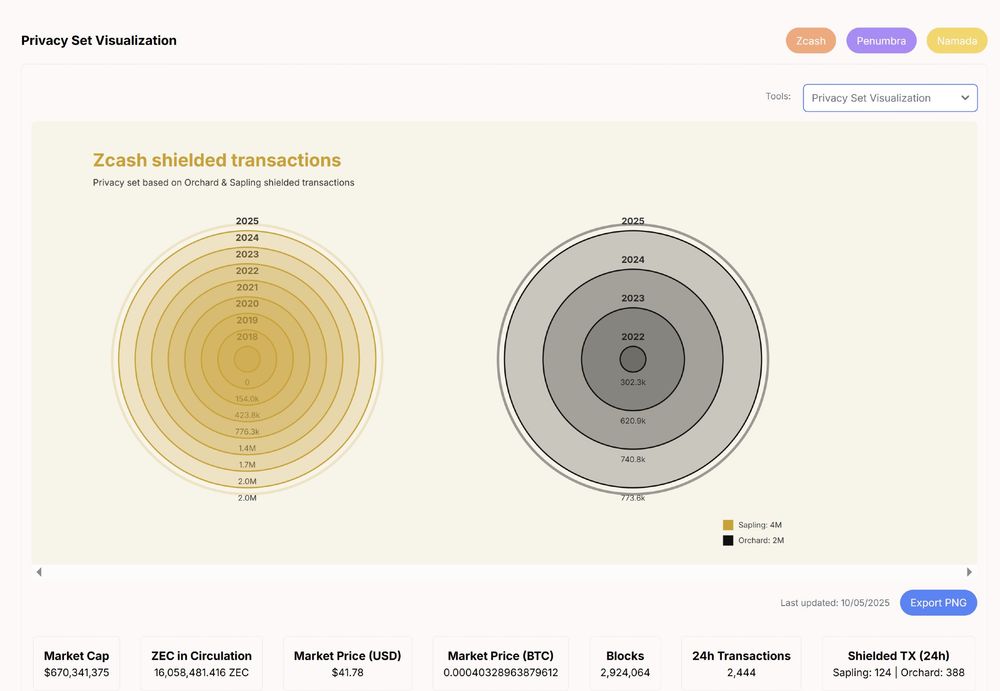Viewport: 1000px width, 691px height.
Task: Click the Blocks stat card
Action: click(x=625, y=664)
